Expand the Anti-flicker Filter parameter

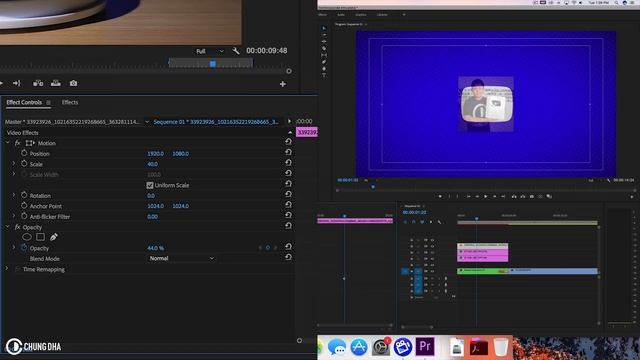[14, 216]
